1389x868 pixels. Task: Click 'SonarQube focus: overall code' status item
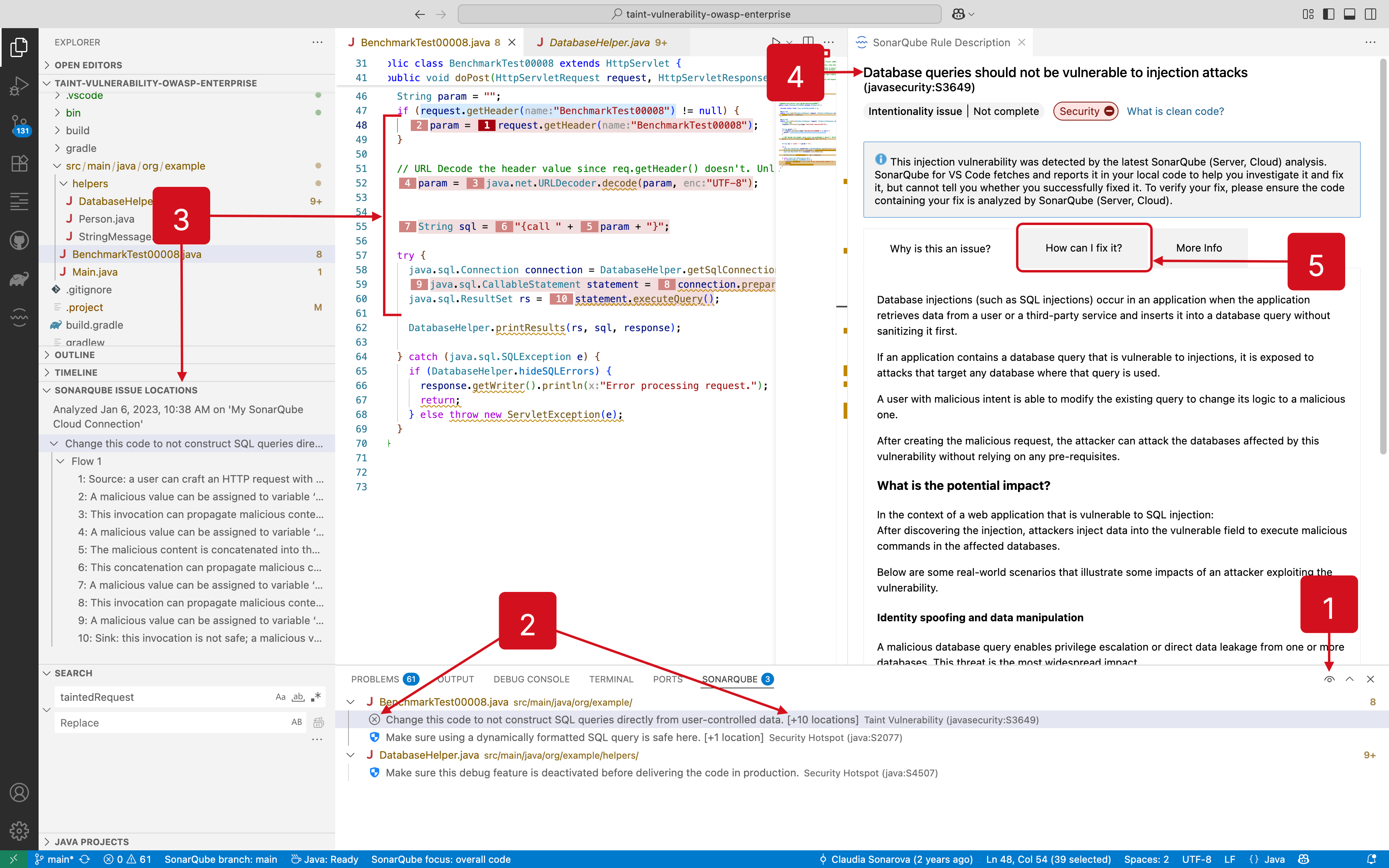(x=441, y=860)
